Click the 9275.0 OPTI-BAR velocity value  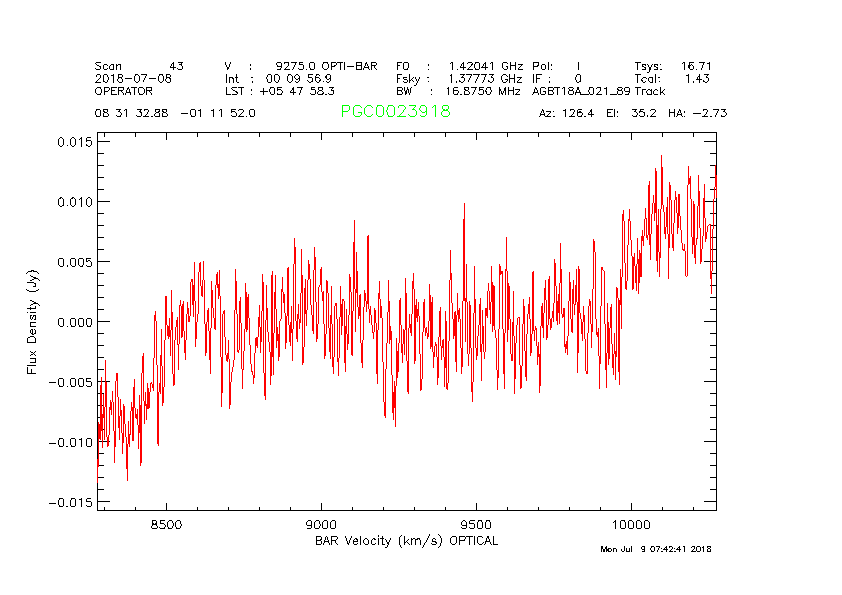coord(326,65)
